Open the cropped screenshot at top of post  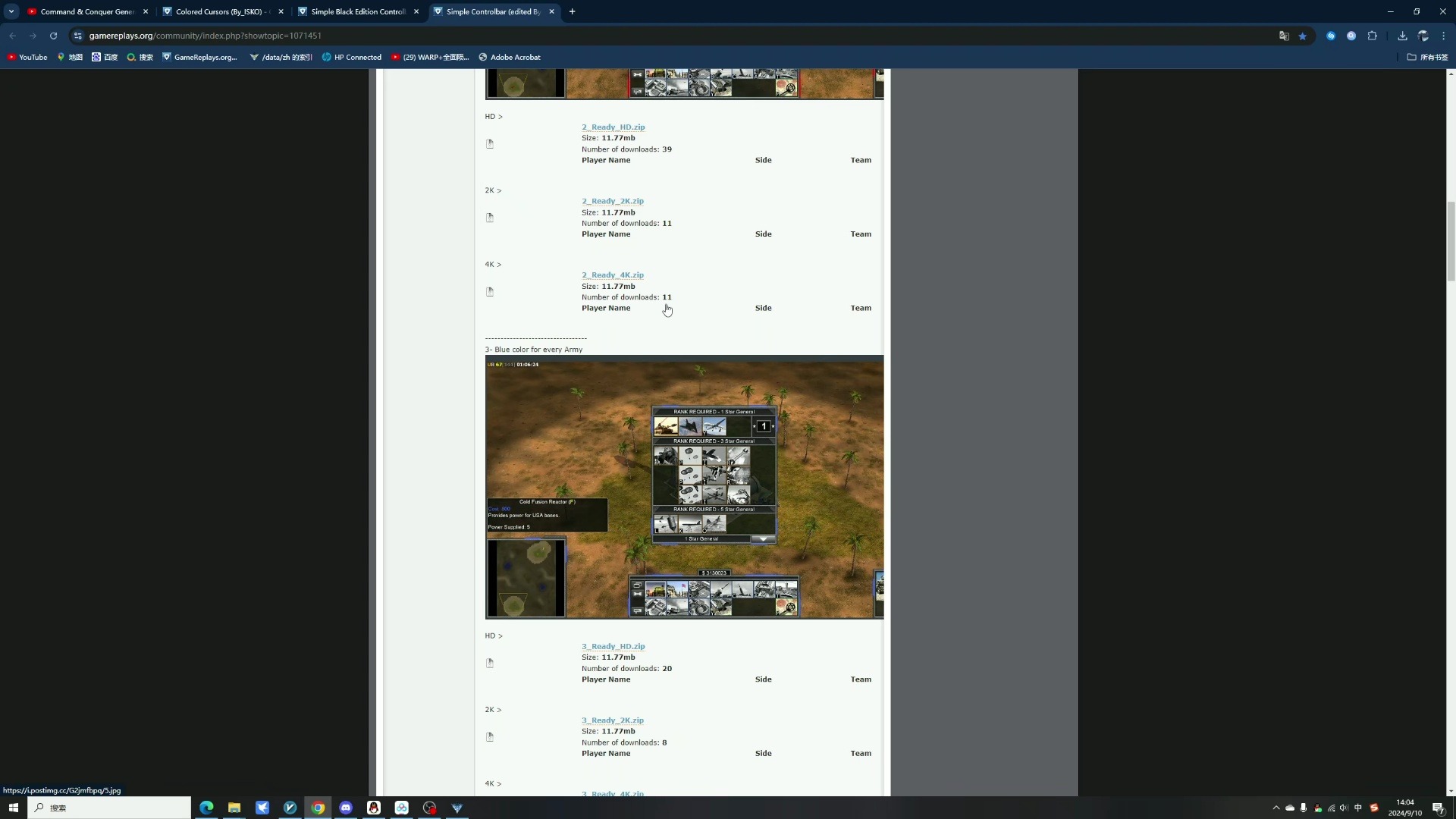pos(684,83)
